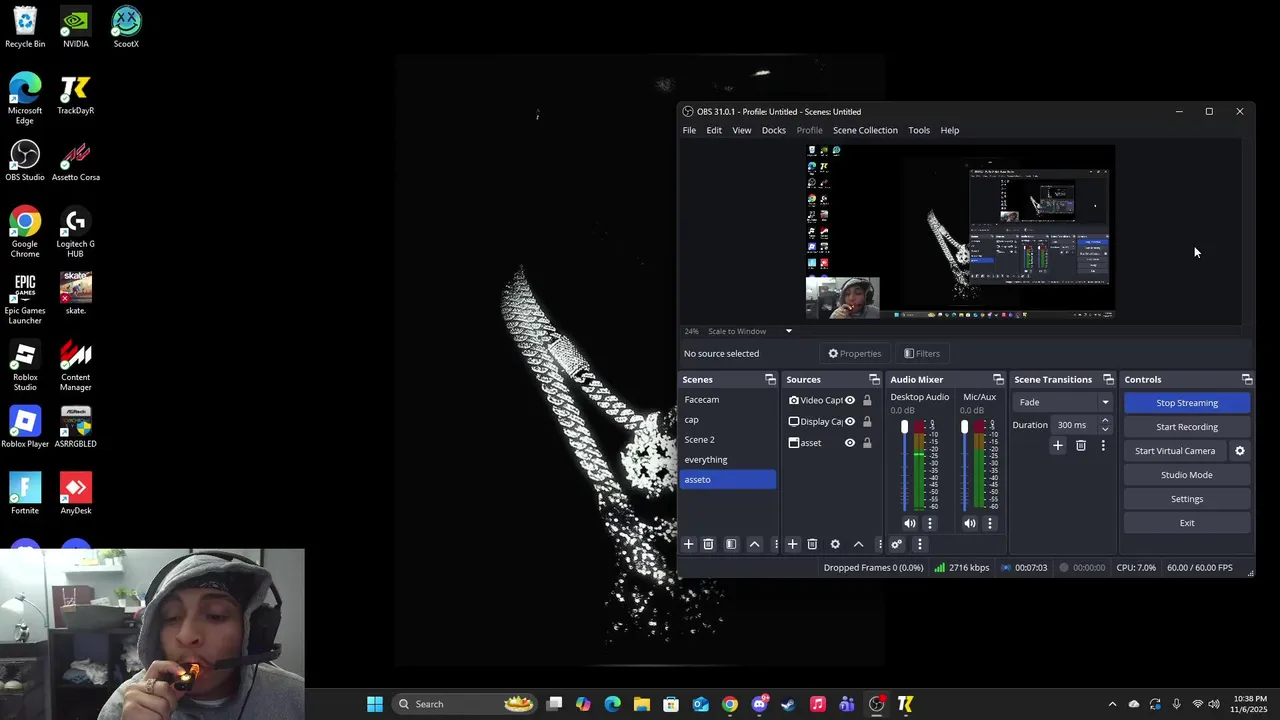Open Mic/Aux three-dot options

point(989,523)
